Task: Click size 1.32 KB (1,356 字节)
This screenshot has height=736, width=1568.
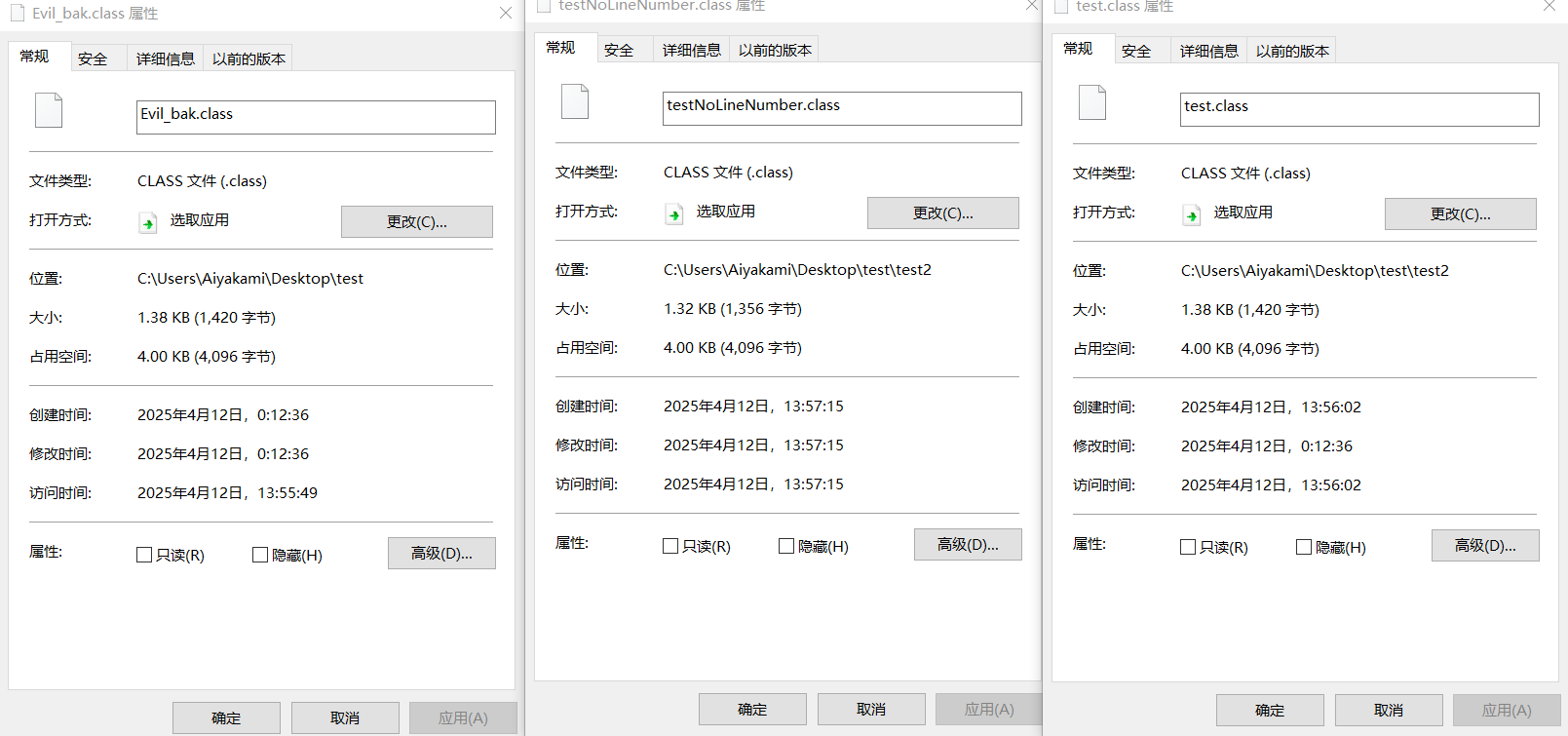Action: point(733,309)
